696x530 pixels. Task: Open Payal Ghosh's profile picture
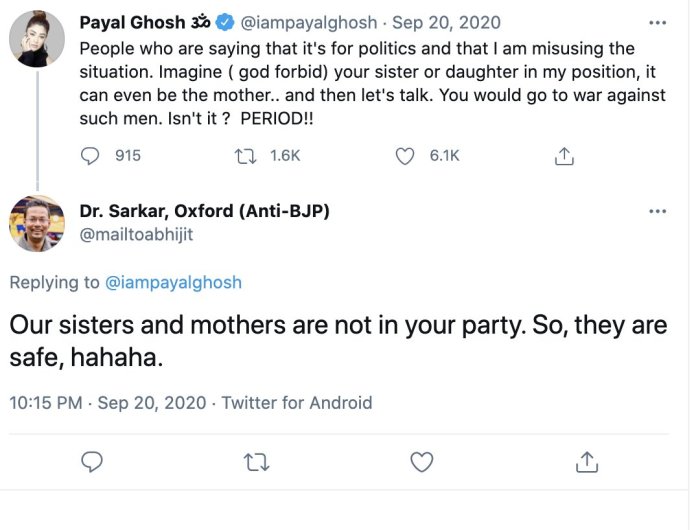pyautogui.click(x=37, y=46)
